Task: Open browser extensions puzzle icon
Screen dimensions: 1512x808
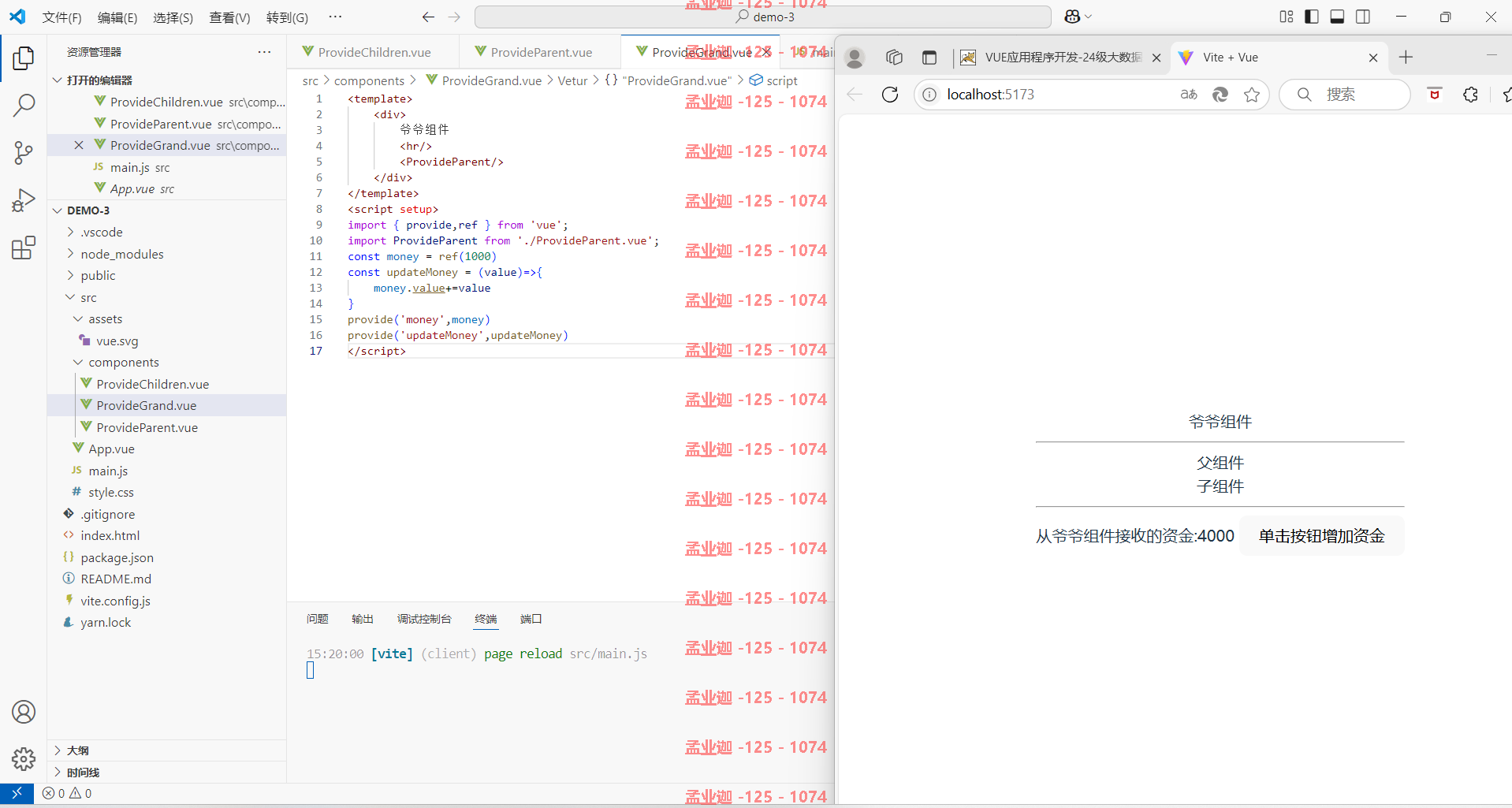Action: (x=1471, y=95)
